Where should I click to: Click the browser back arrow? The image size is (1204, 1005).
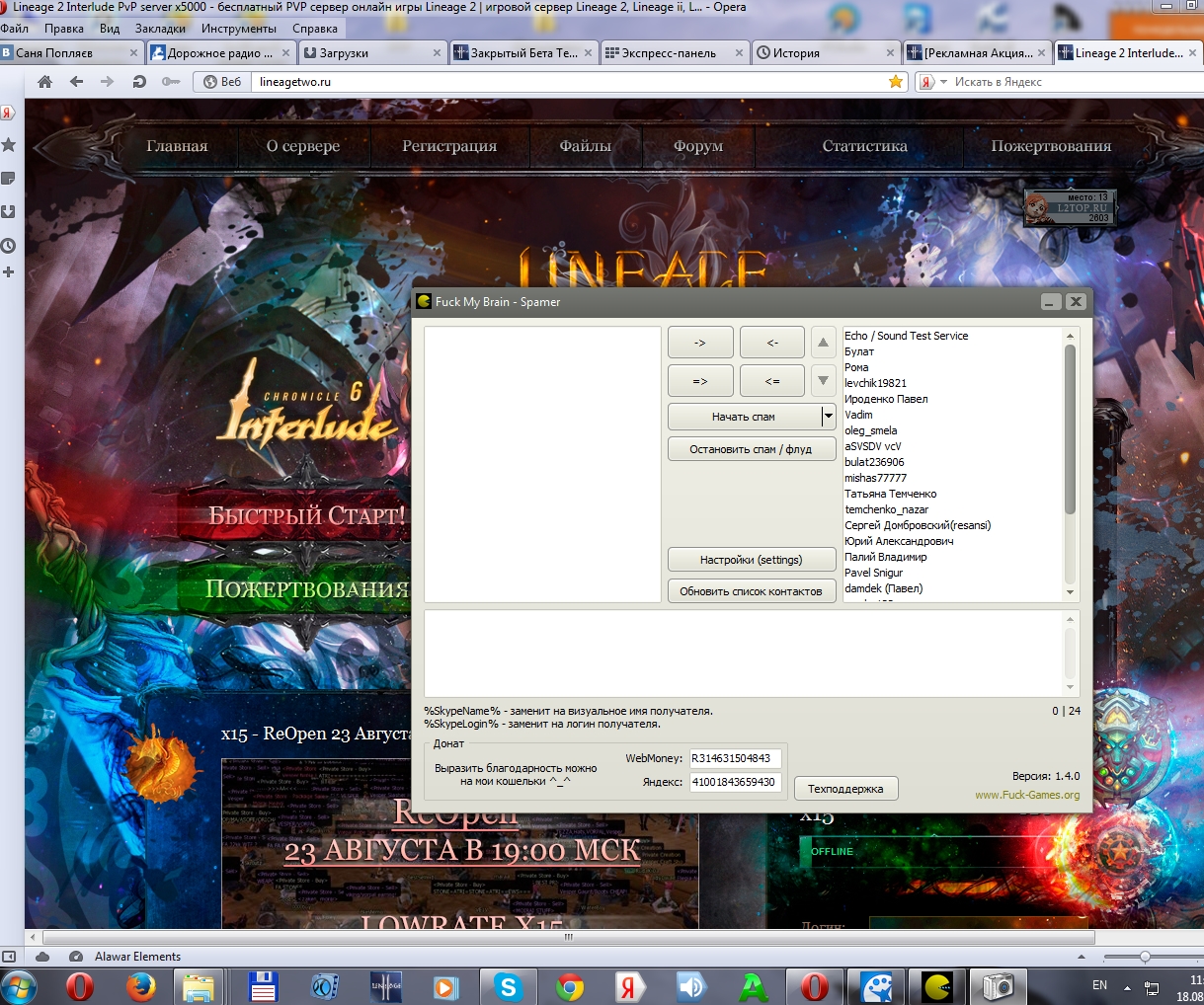(x=76, y=82)
